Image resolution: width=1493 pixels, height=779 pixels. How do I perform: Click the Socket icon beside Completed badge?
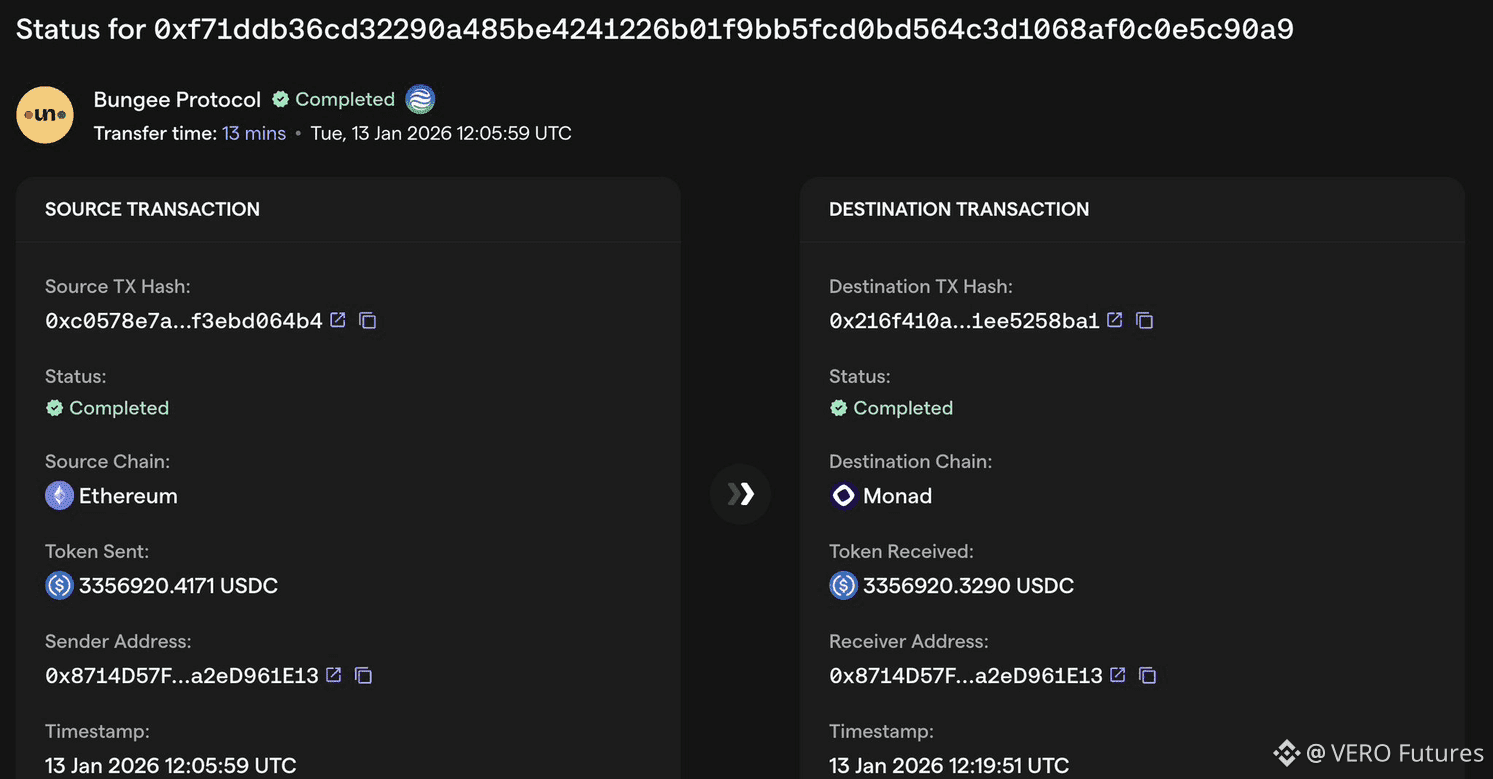point(420,98)
